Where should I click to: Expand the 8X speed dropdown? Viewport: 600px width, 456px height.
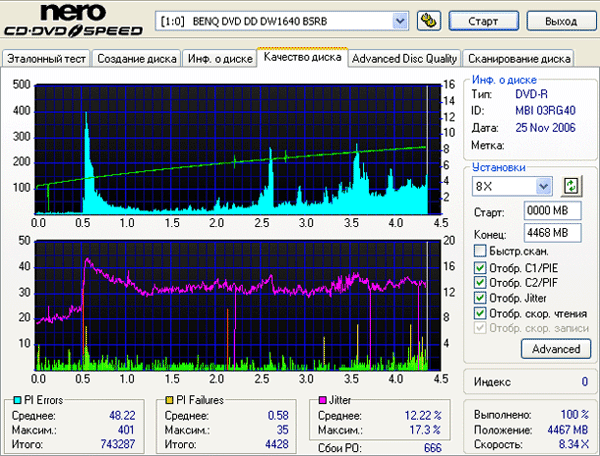(543, 186)
